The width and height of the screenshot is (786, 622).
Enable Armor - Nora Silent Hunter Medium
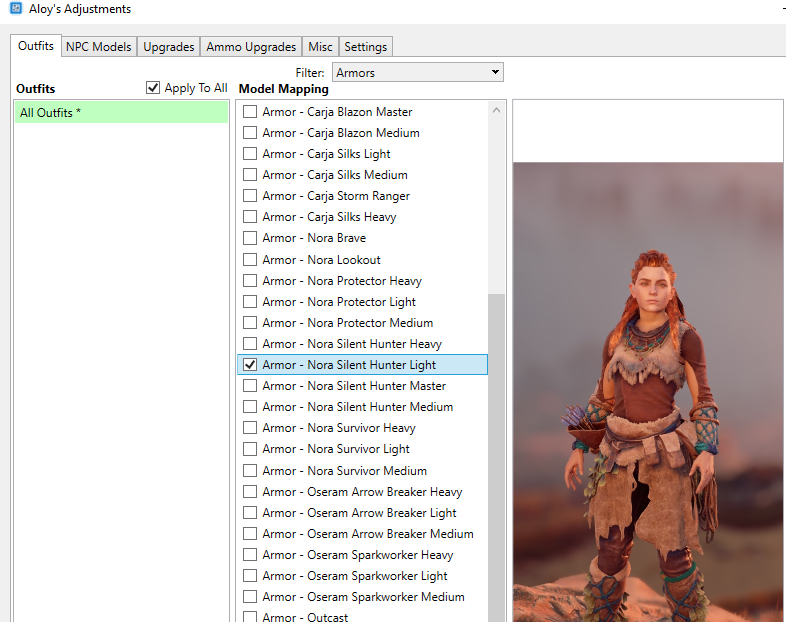click(x=250, y=406)
